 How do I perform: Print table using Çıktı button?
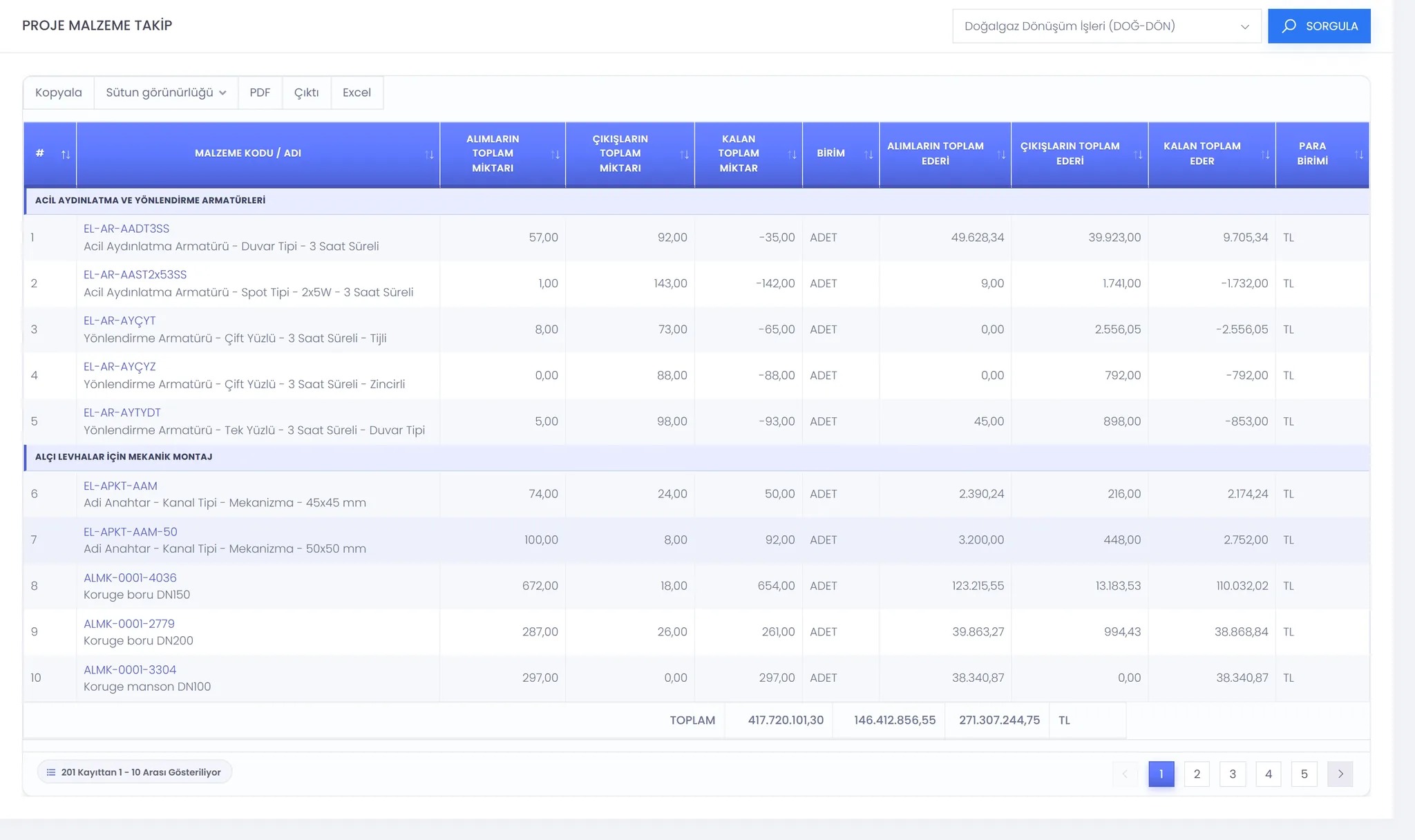click(307, 93)
